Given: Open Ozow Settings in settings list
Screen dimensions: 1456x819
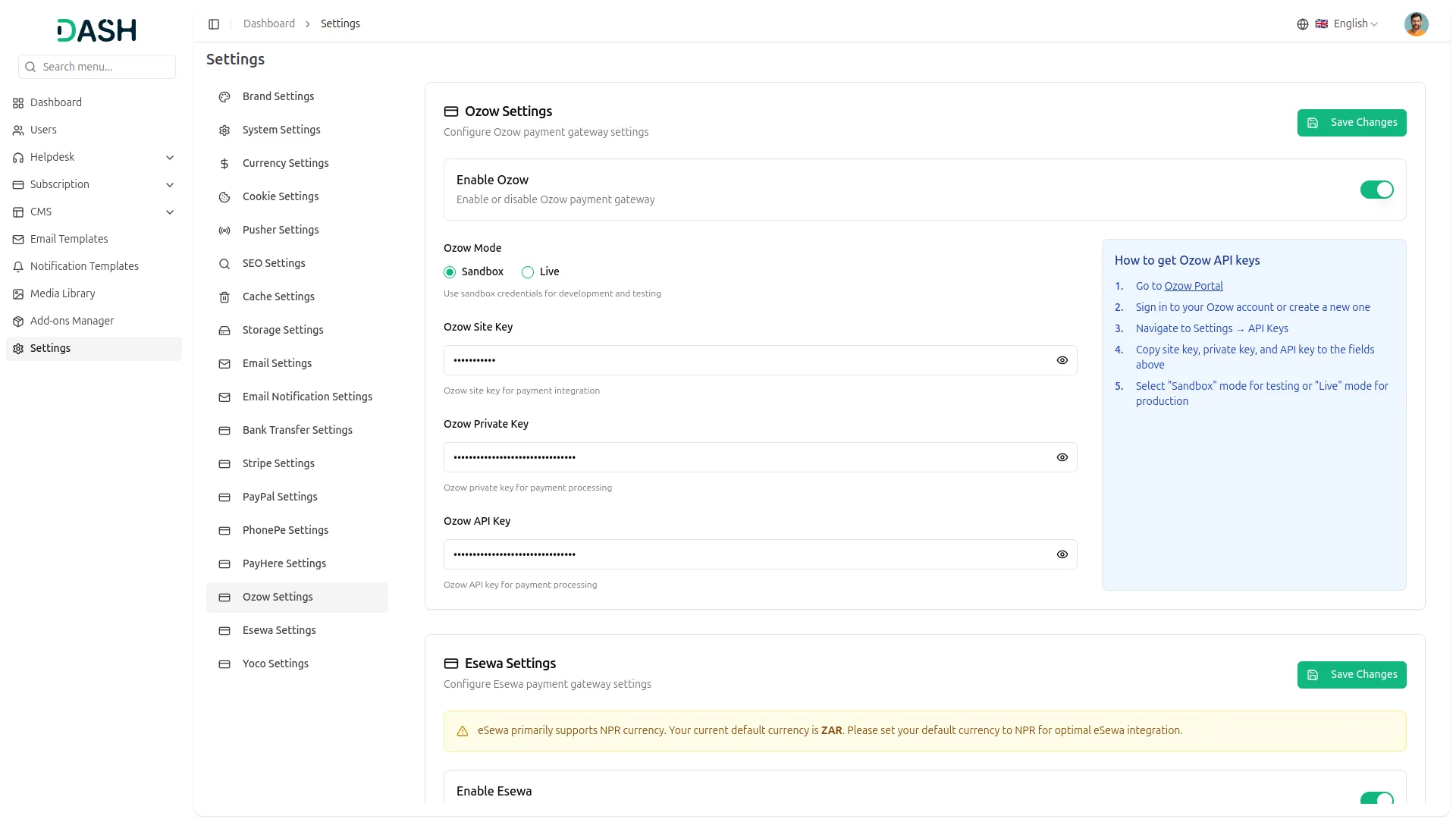Looking at the screenshot, I should [297, 598].
